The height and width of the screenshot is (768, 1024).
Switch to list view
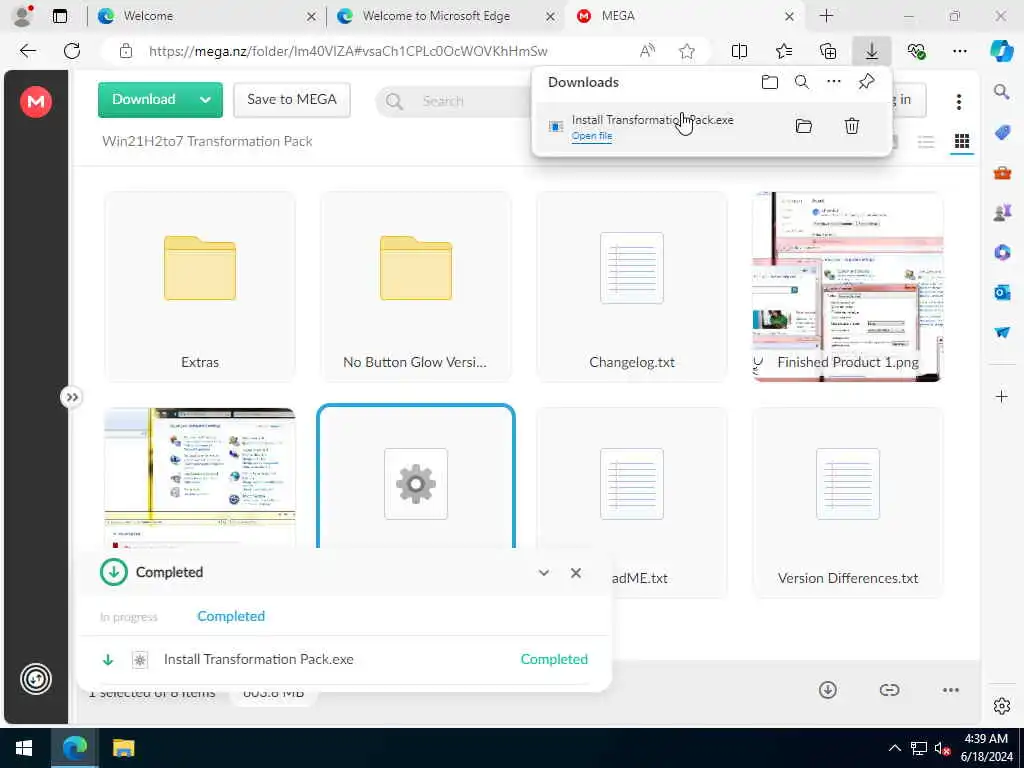point(926,142)
